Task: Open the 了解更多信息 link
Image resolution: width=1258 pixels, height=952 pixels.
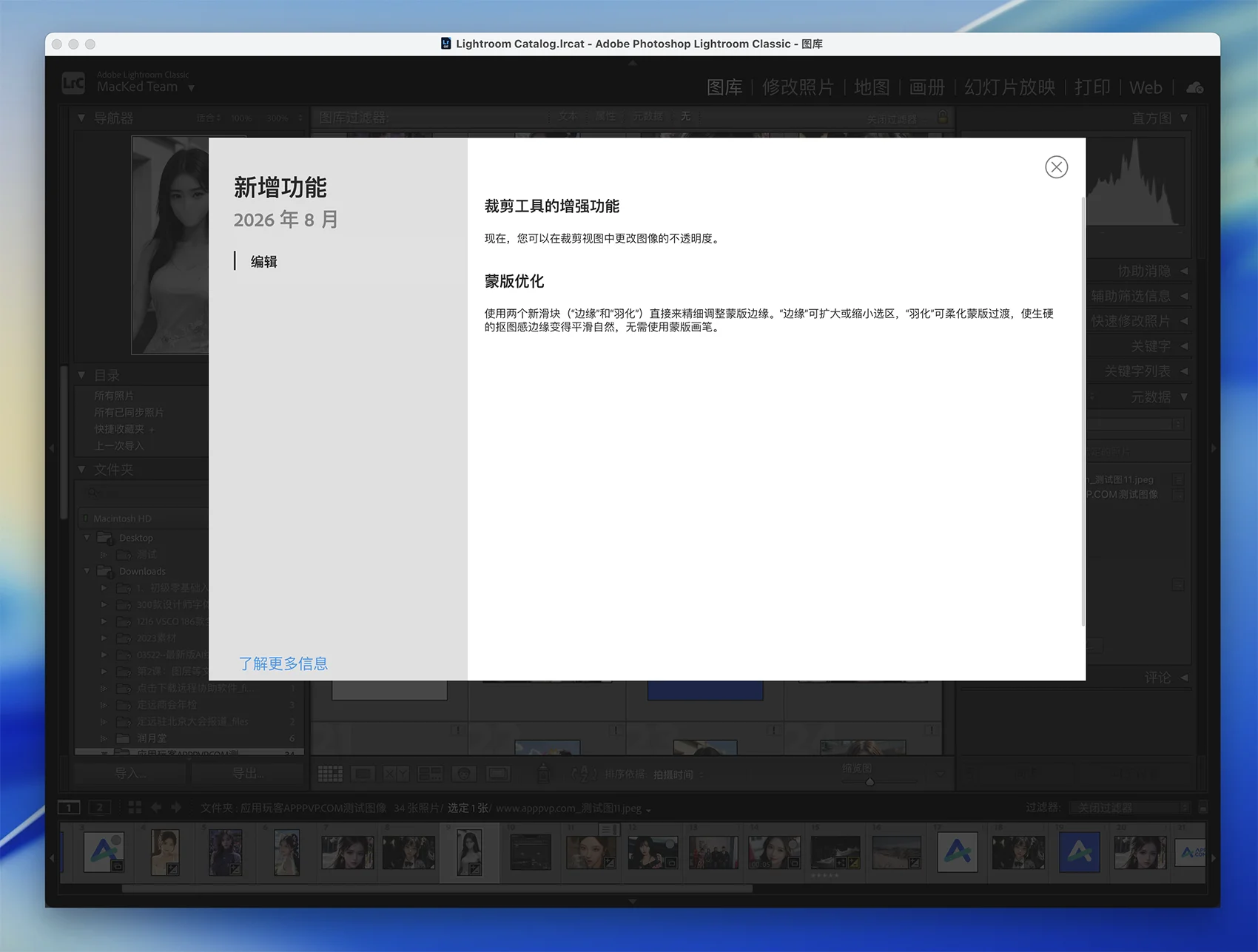Action: (x=283, y=664)
